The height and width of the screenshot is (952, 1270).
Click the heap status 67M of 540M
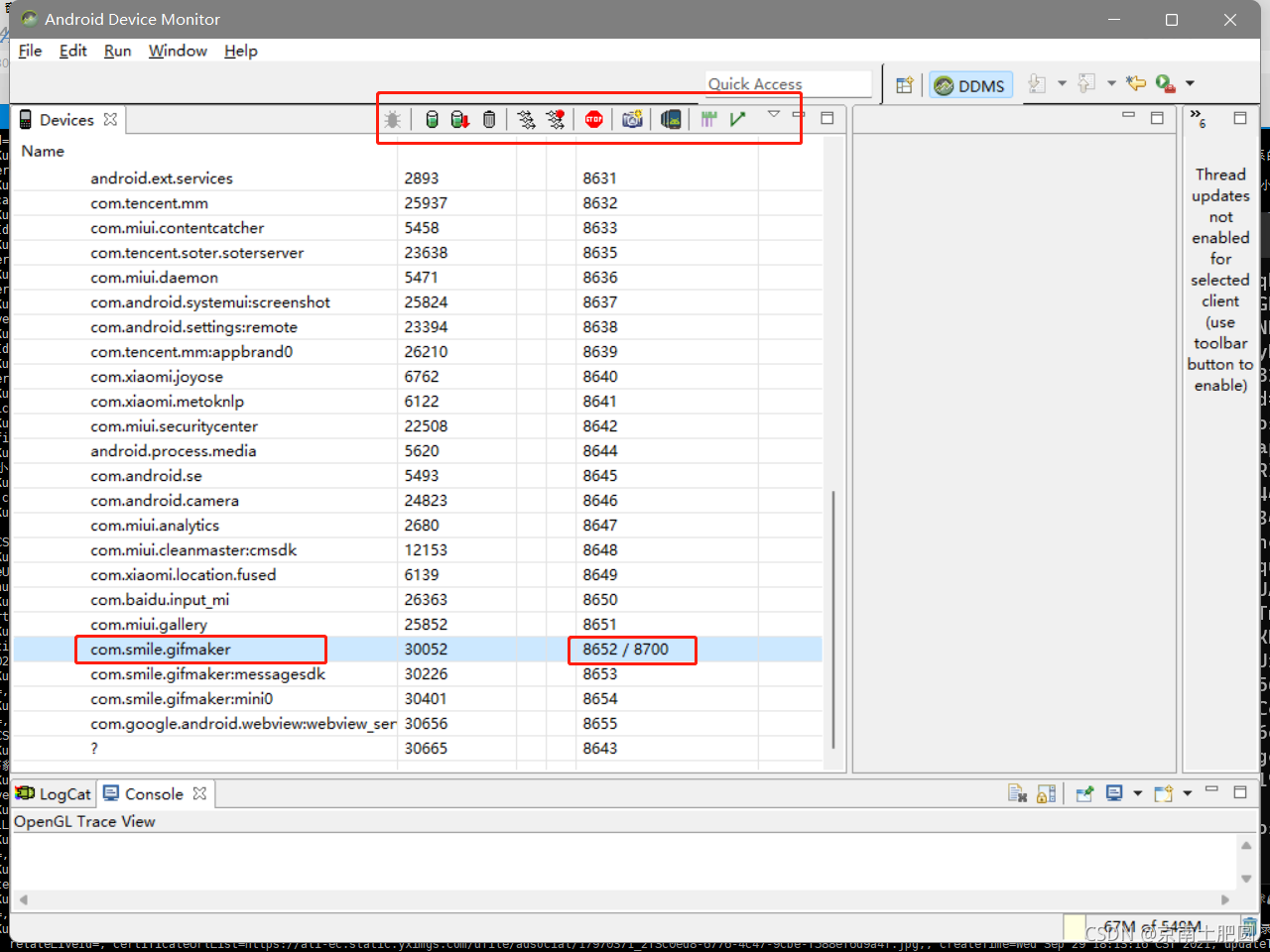coord(1152,926)
